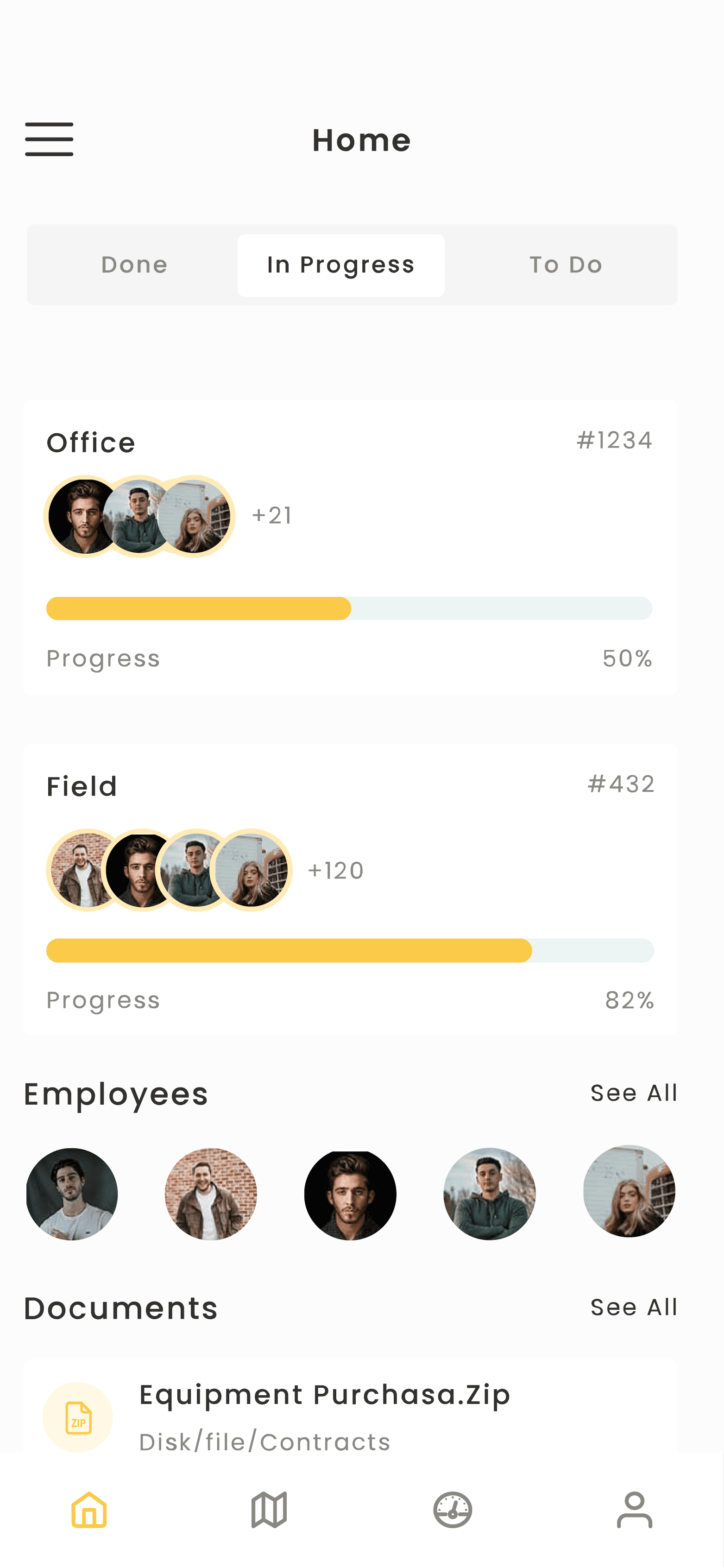The image size is (724, 1568).
Task: Click See All next to Documents
Action: point(634,1308)
